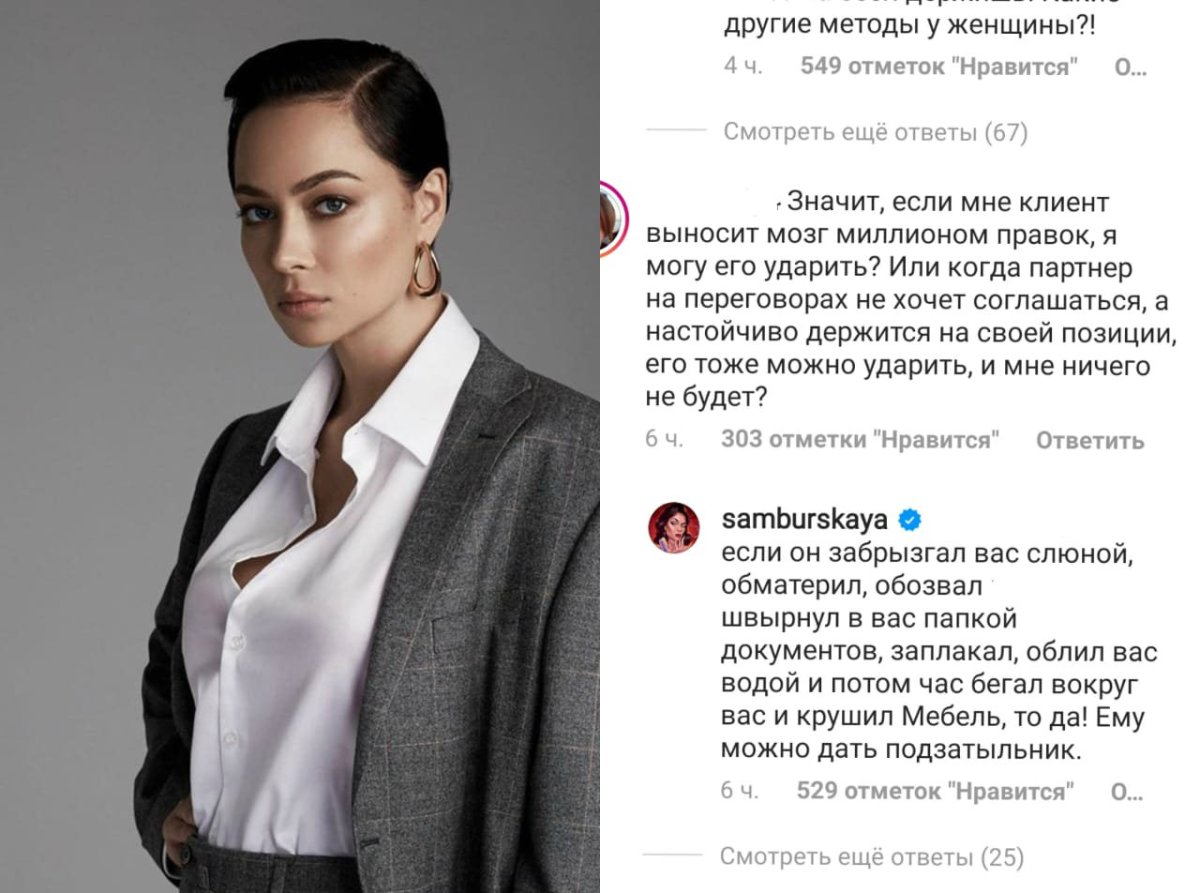Select samburskaya's reply starting "если он забрызгал"
This screenshot has height=893, width=1200.
click(x=938, y=650)
